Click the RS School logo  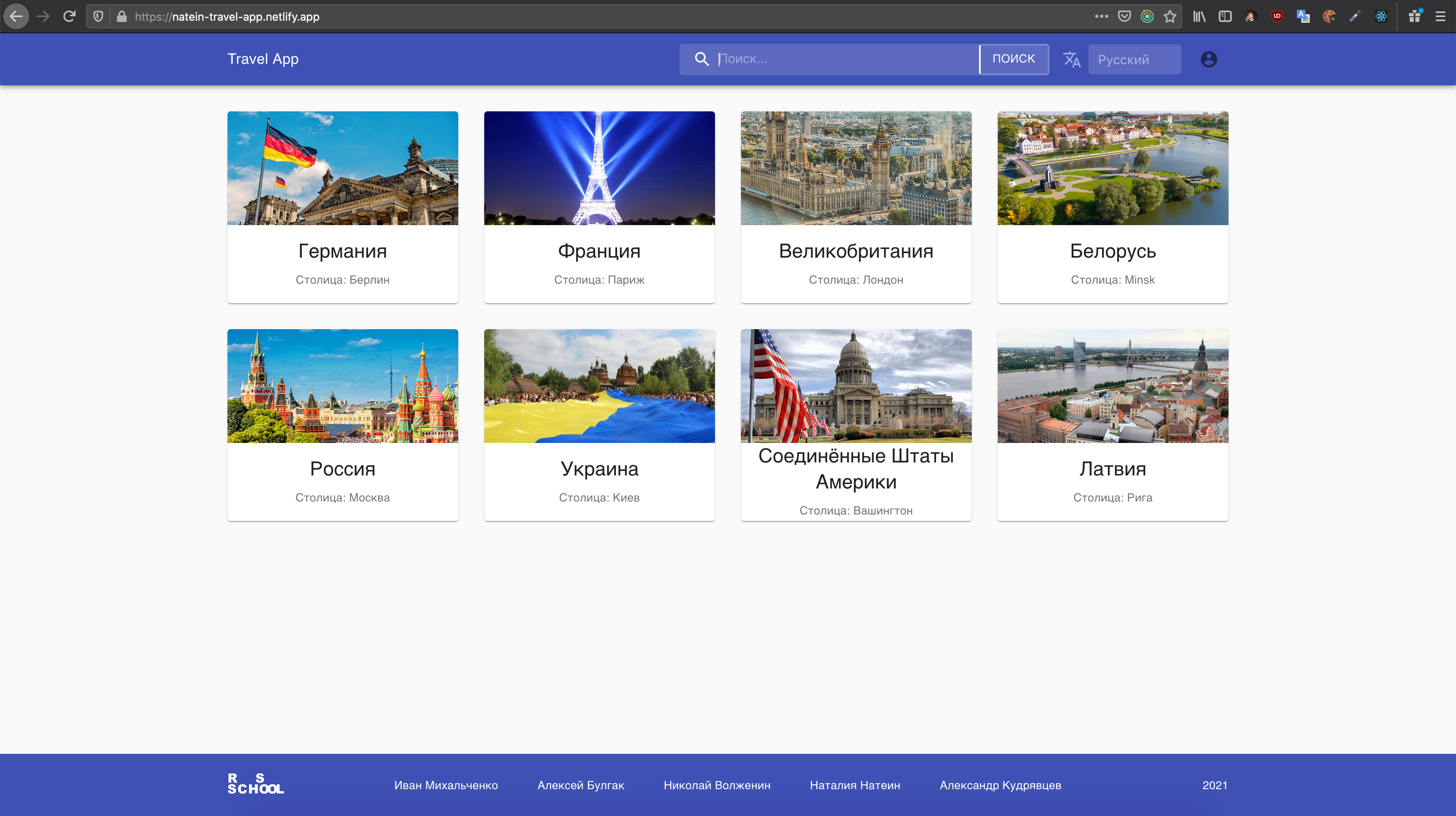pos(256,784)
